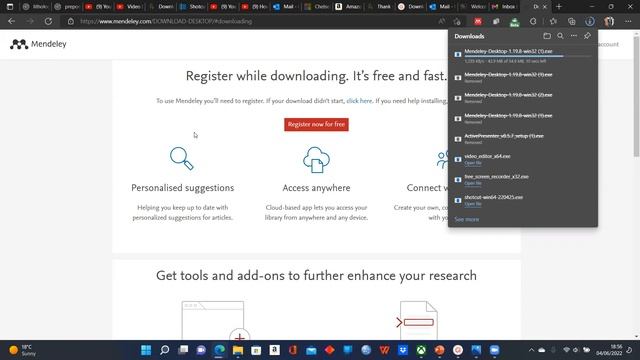Click Read aloud icon in address bar
This screenshot has height=360, width=640.
pos(442,21)
